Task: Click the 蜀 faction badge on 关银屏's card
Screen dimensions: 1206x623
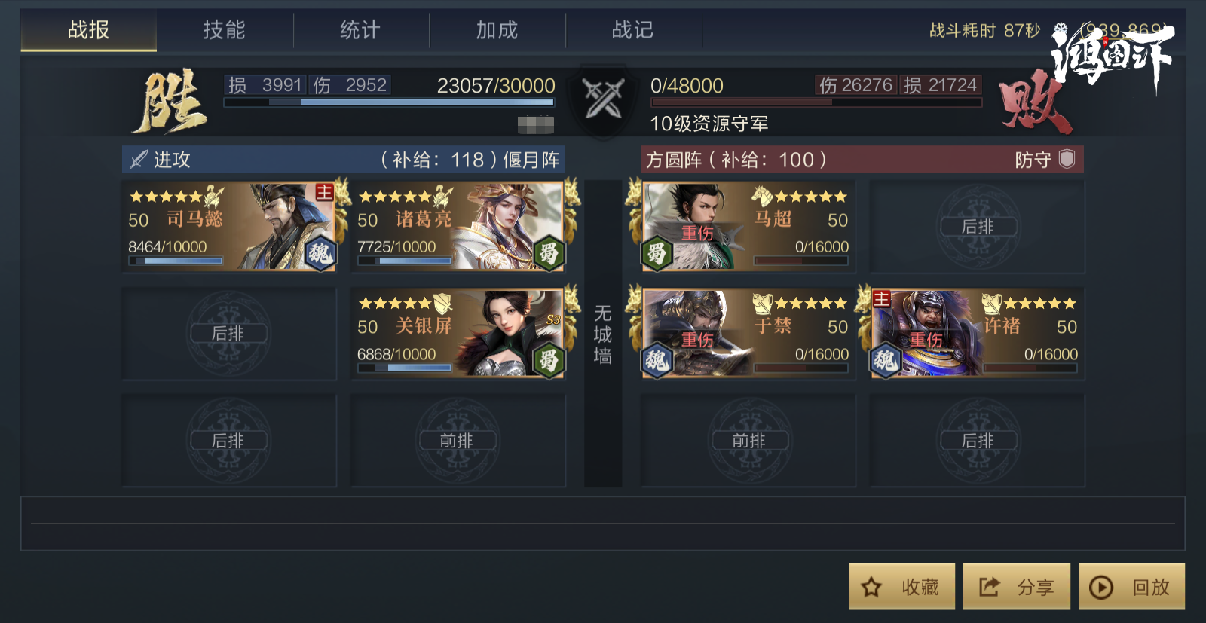Action: tap(547, 360)
